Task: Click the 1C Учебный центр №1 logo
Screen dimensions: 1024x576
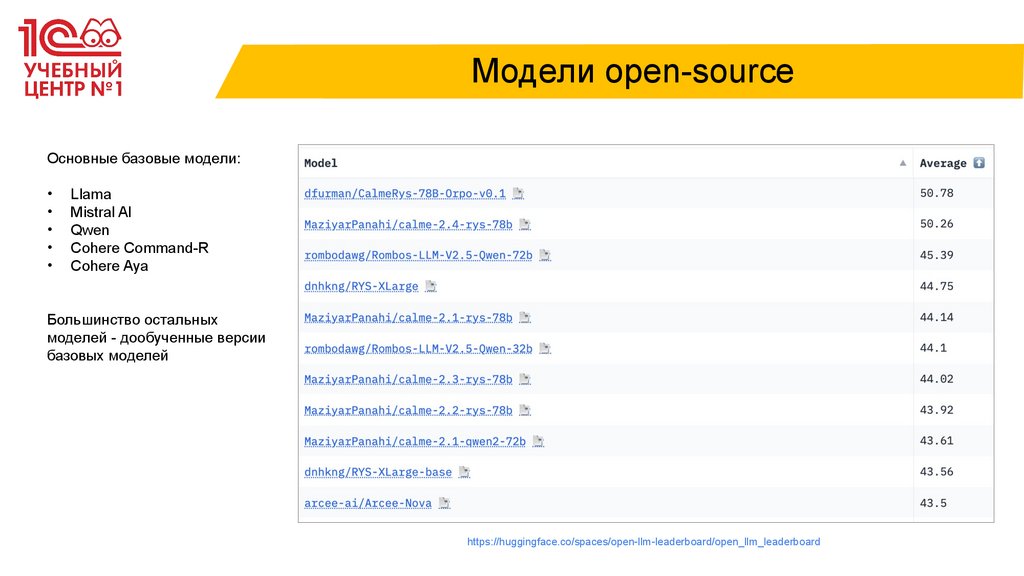Action: [71, 58]
